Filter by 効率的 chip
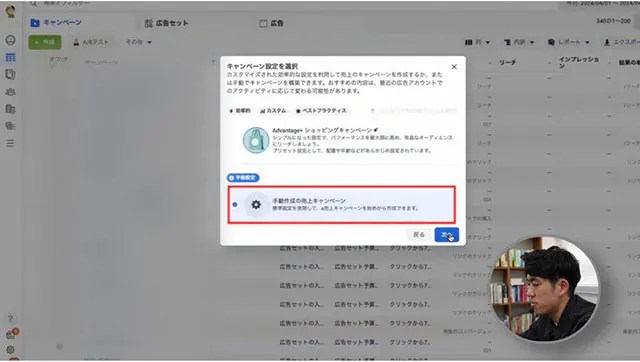 240,111
